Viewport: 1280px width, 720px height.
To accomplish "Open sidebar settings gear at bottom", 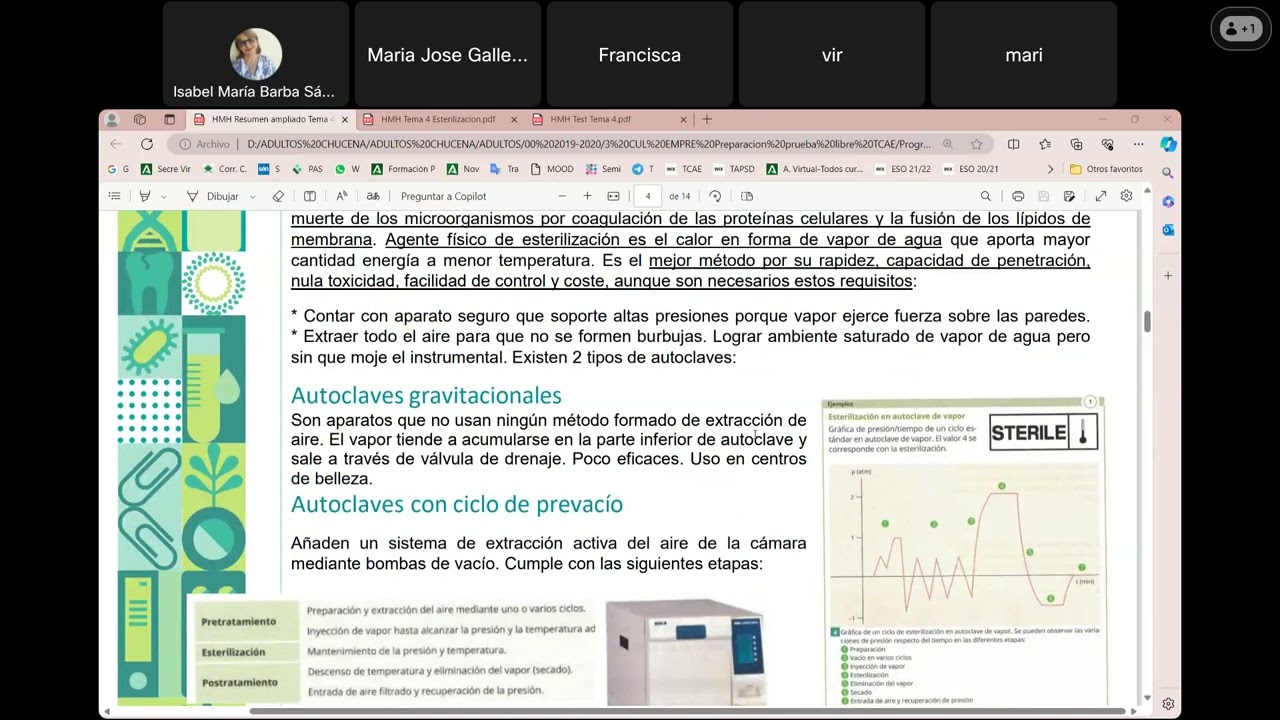I will pos(1168,704).
